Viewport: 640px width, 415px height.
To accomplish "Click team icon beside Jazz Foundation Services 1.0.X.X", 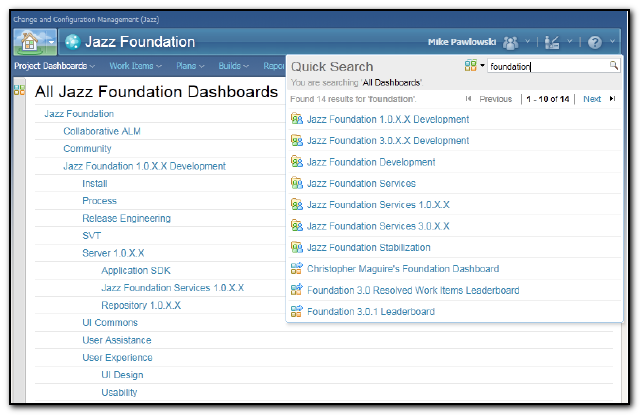I will pyautogui.click(x=297, y=204).
